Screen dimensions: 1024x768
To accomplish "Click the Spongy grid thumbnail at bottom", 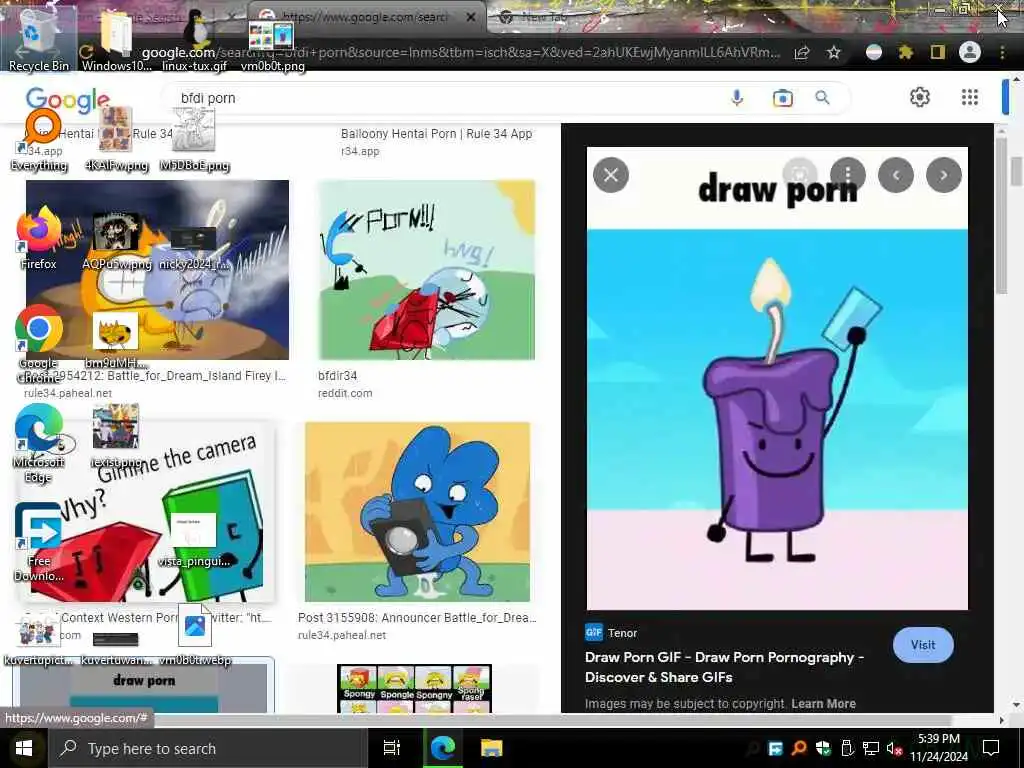I will coord(414,688).
